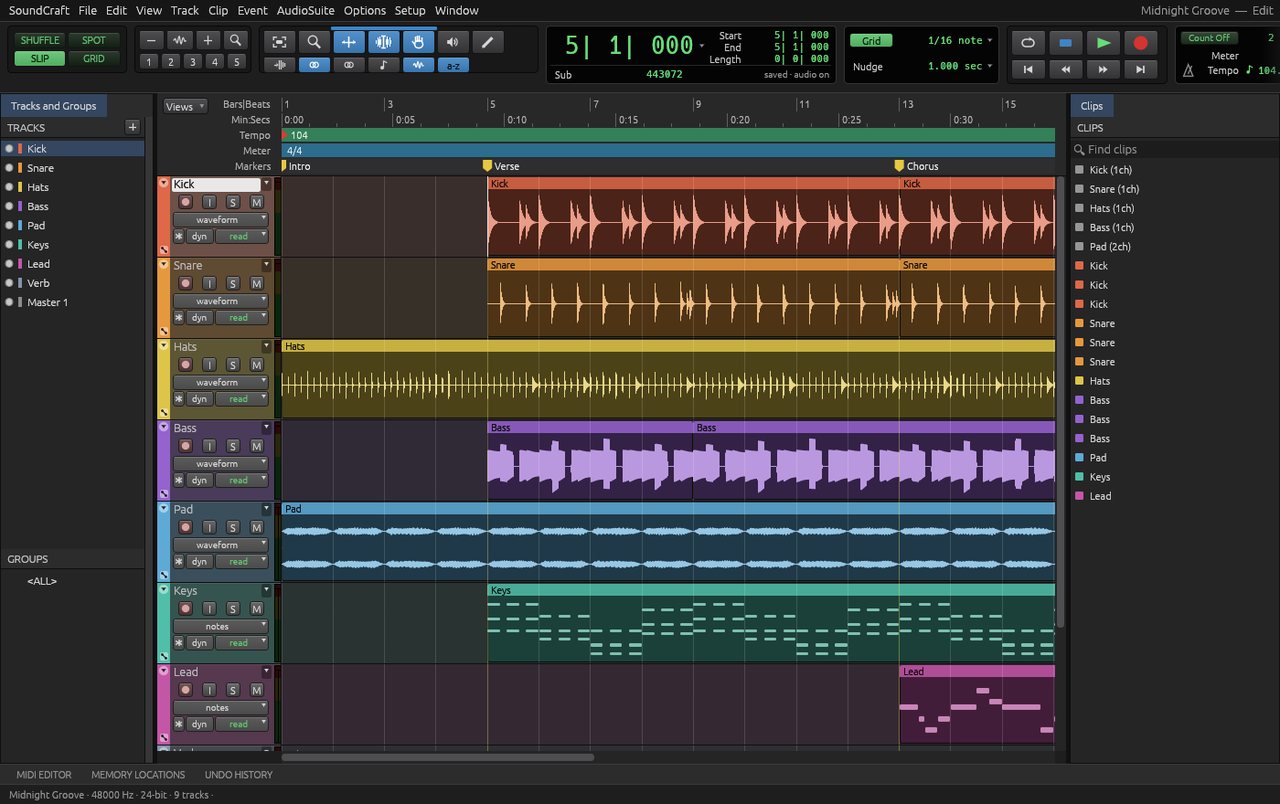Open the AudioSuite menu
The width and height of the screenshot is (1280, 804).
(x=305, y=10)
